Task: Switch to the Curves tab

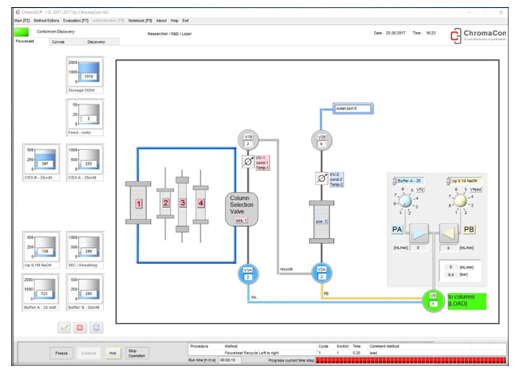Action: 58,42
